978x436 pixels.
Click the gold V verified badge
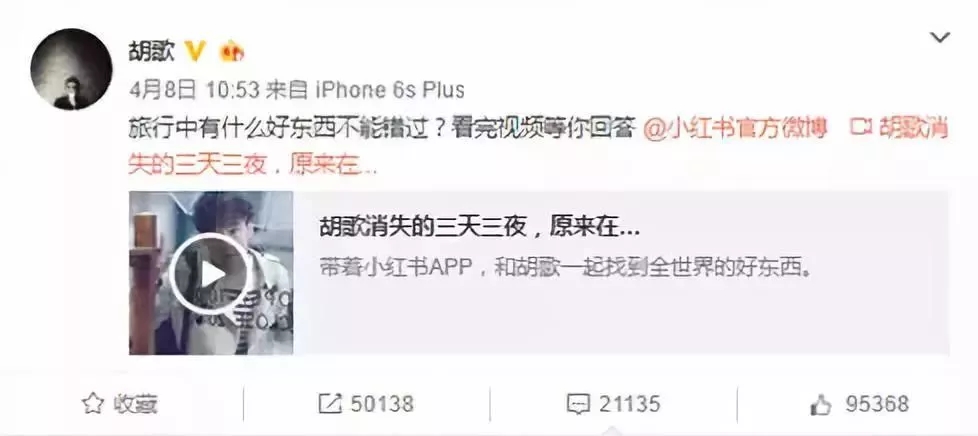click(x=195, y=52)
